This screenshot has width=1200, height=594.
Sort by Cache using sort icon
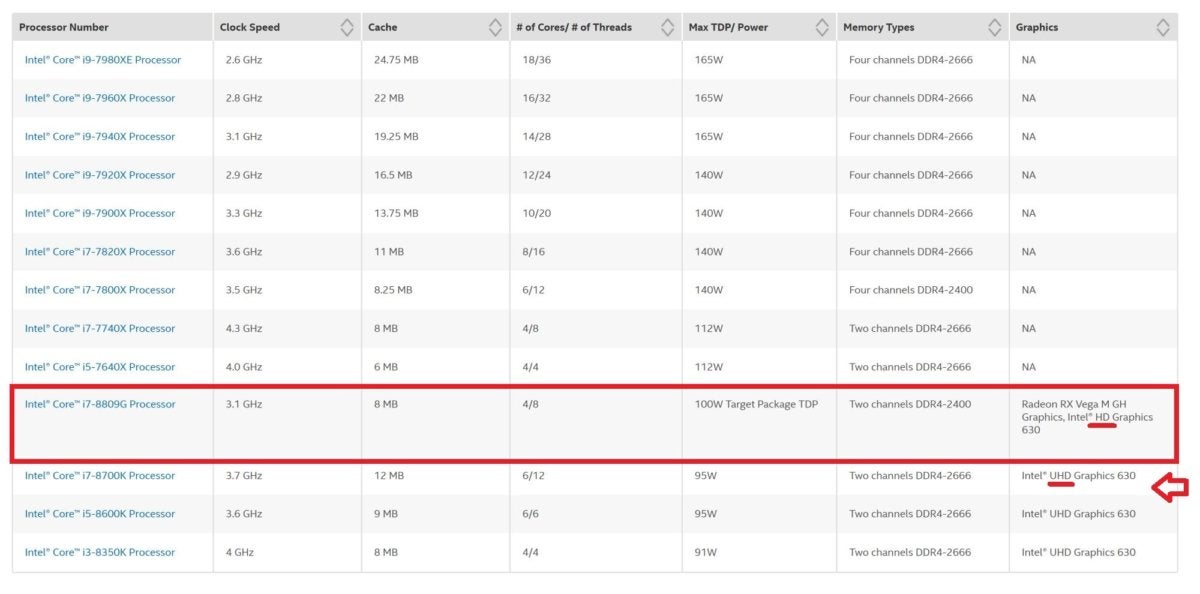click(x=495, y=27)
